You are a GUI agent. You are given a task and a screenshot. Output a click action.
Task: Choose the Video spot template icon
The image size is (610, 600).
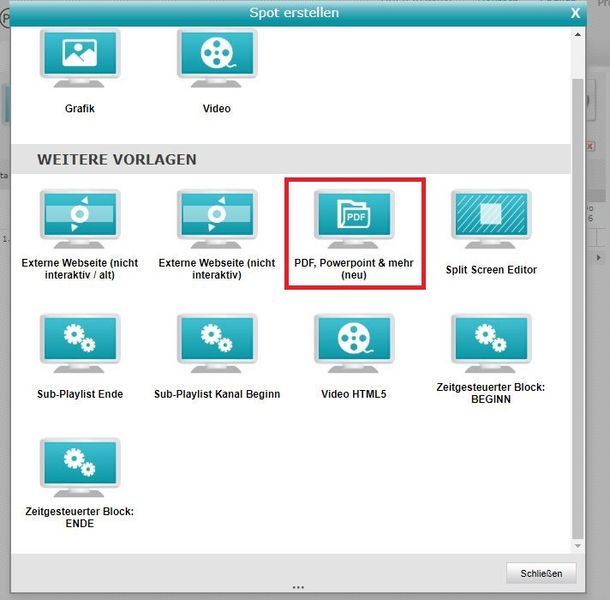pos(217,58)
